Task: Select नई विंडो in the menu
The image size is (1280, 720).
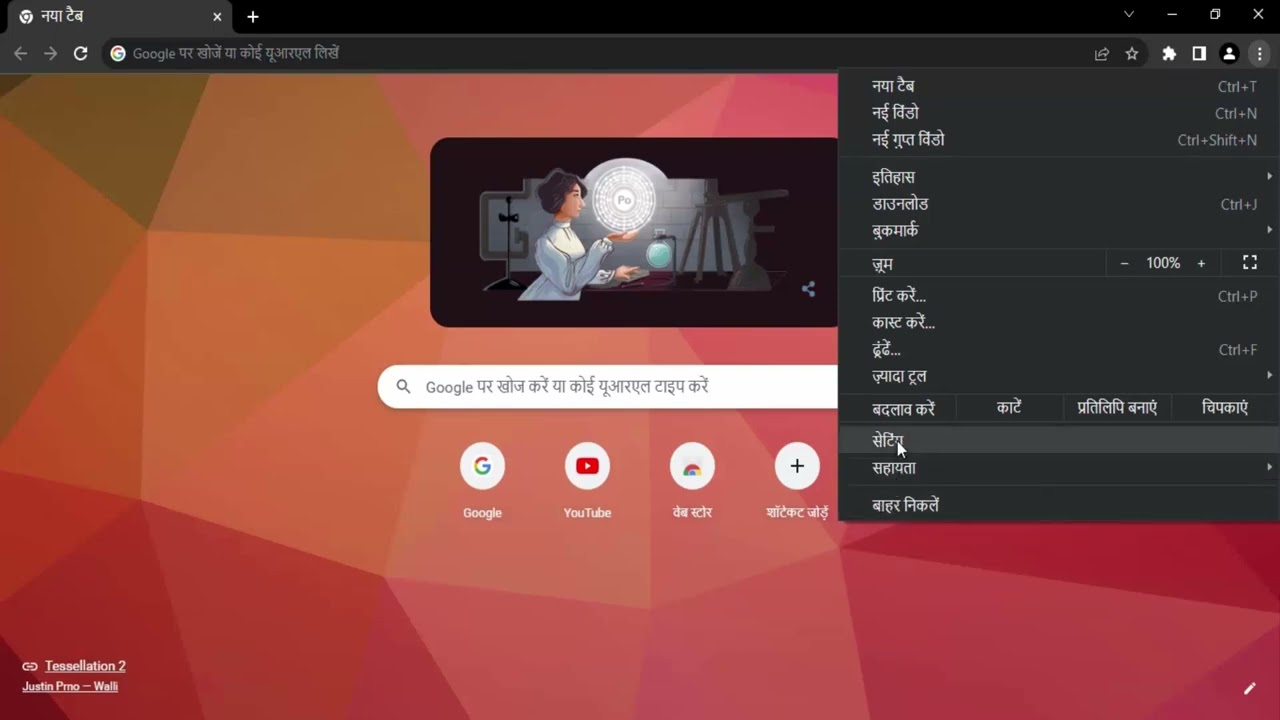Action: (x=1059, y=113)
